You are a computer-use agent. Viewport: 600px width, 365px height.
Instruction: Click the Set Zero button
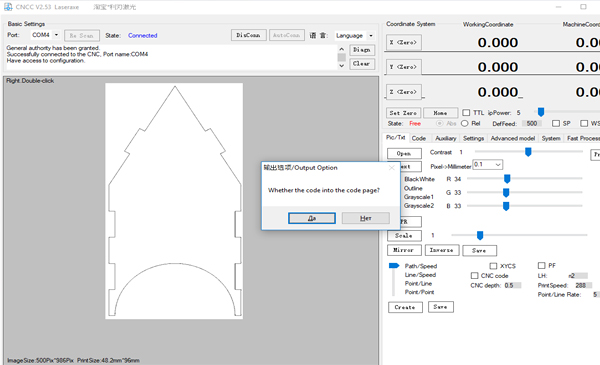403,113
